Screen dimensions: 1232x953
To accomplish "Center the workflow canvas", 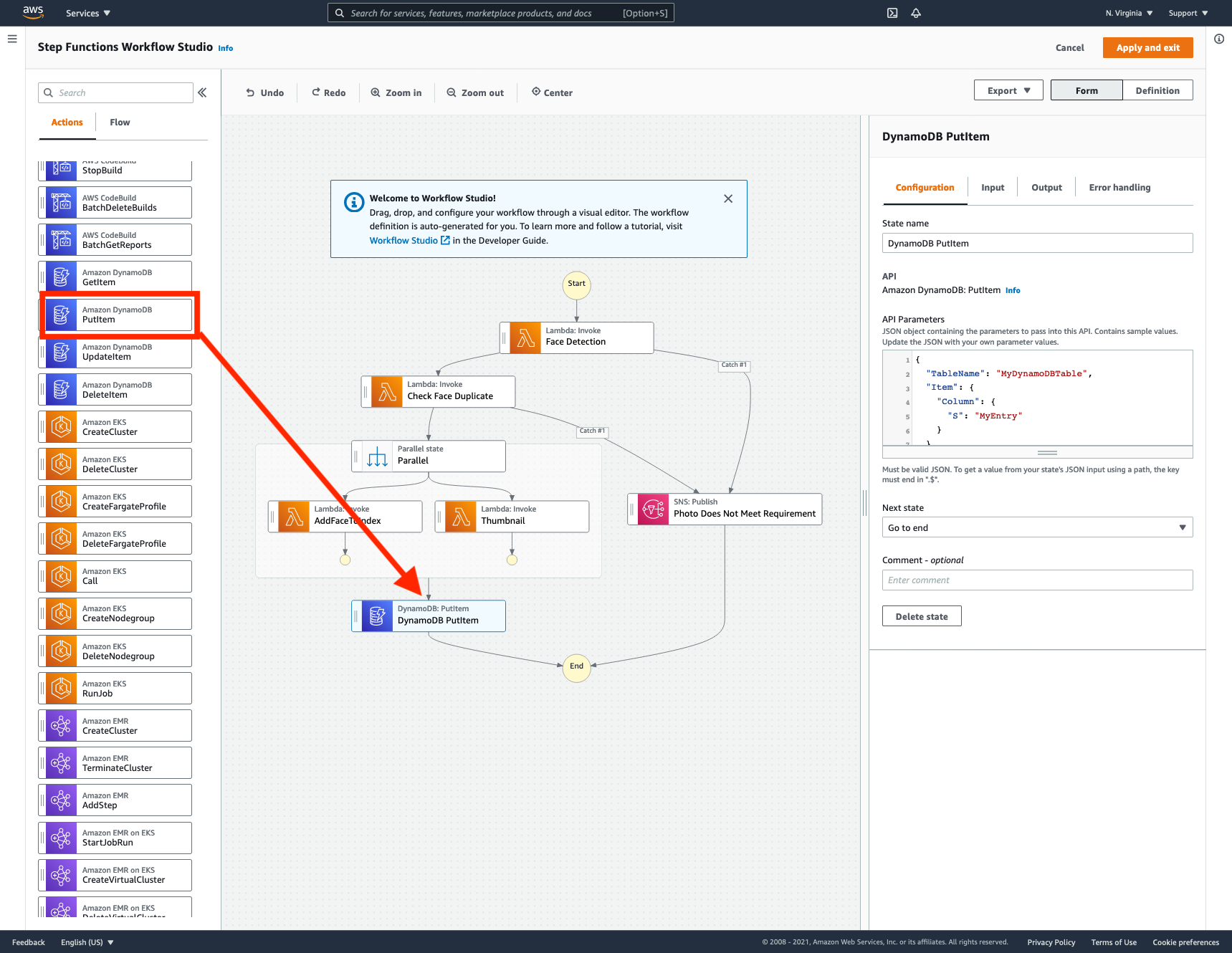I will pos(552,92).
